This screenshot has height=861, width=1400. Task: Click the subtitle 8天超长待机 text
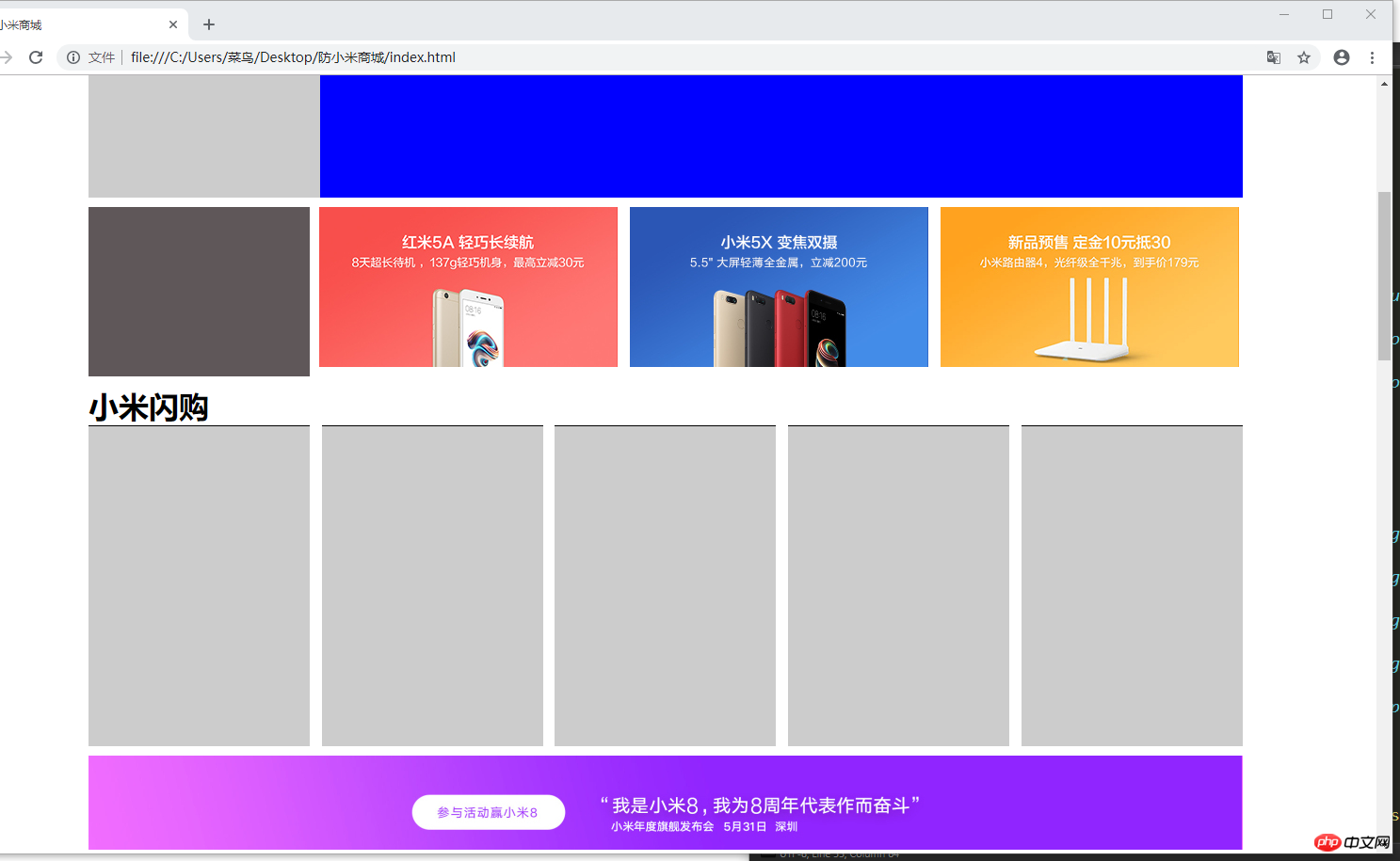coord(468,263)
